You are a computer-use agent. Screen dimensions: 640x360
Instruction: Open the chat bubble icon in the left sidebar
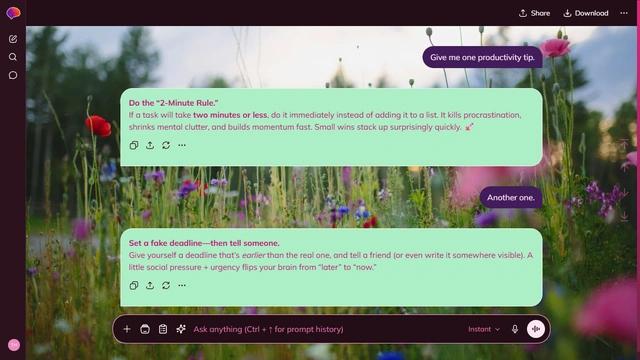[x=13, y=75]
